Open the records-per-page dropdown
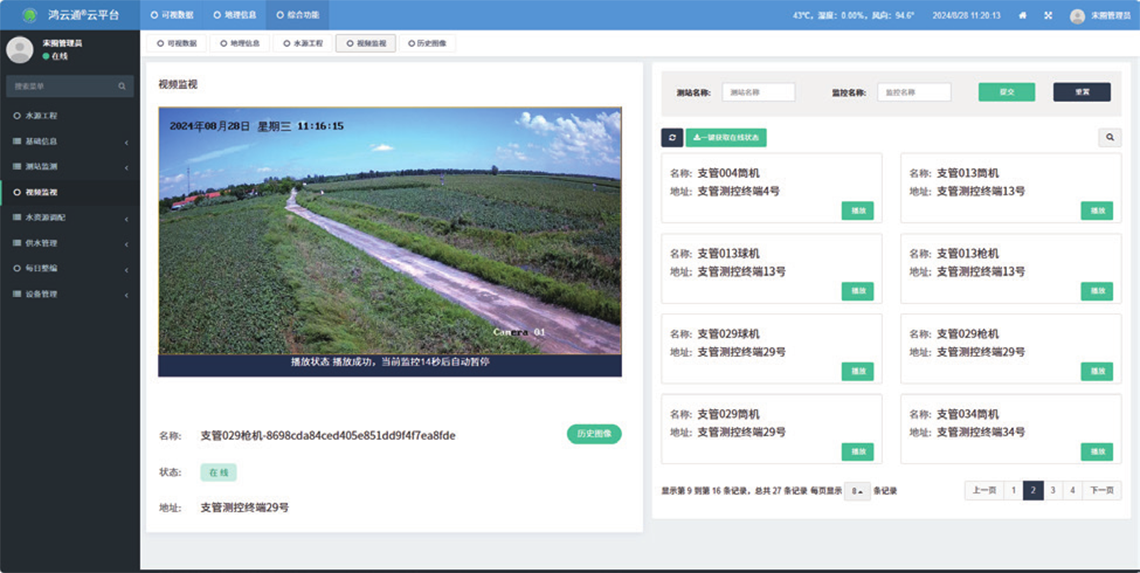The width and height of the screenshot is (1140, 573). pos(856,491)
